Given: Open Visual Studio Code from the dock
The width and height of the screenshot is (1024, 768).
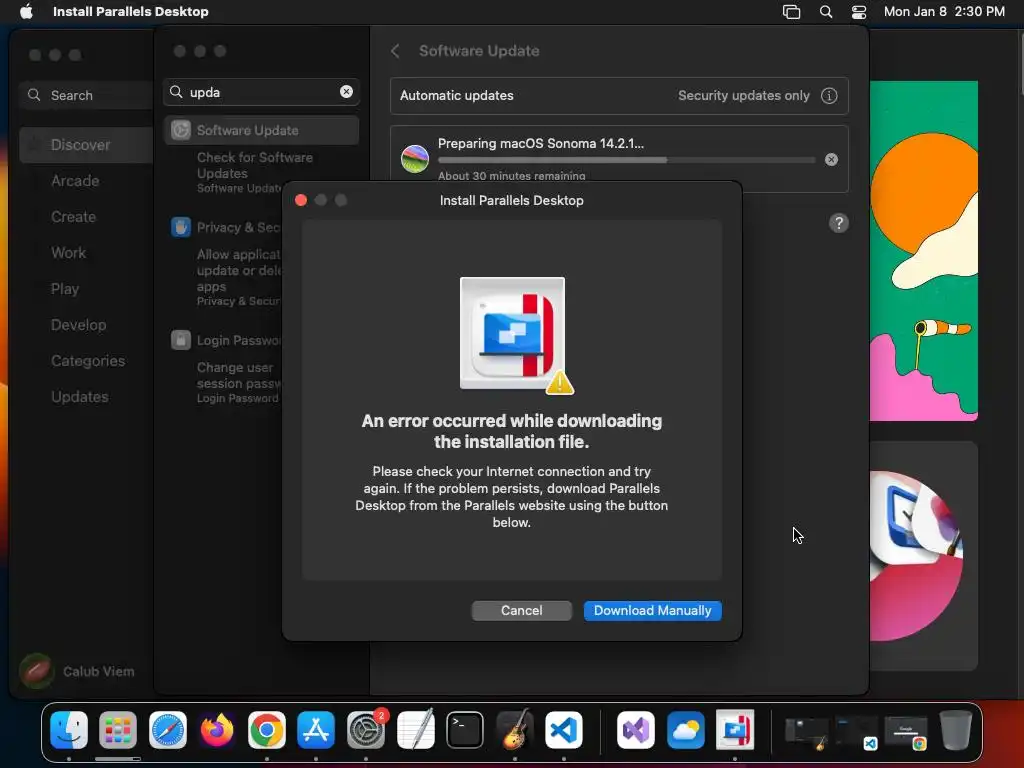Looking at the screenshot, I should pyautogui.click(x=564, y=729).
